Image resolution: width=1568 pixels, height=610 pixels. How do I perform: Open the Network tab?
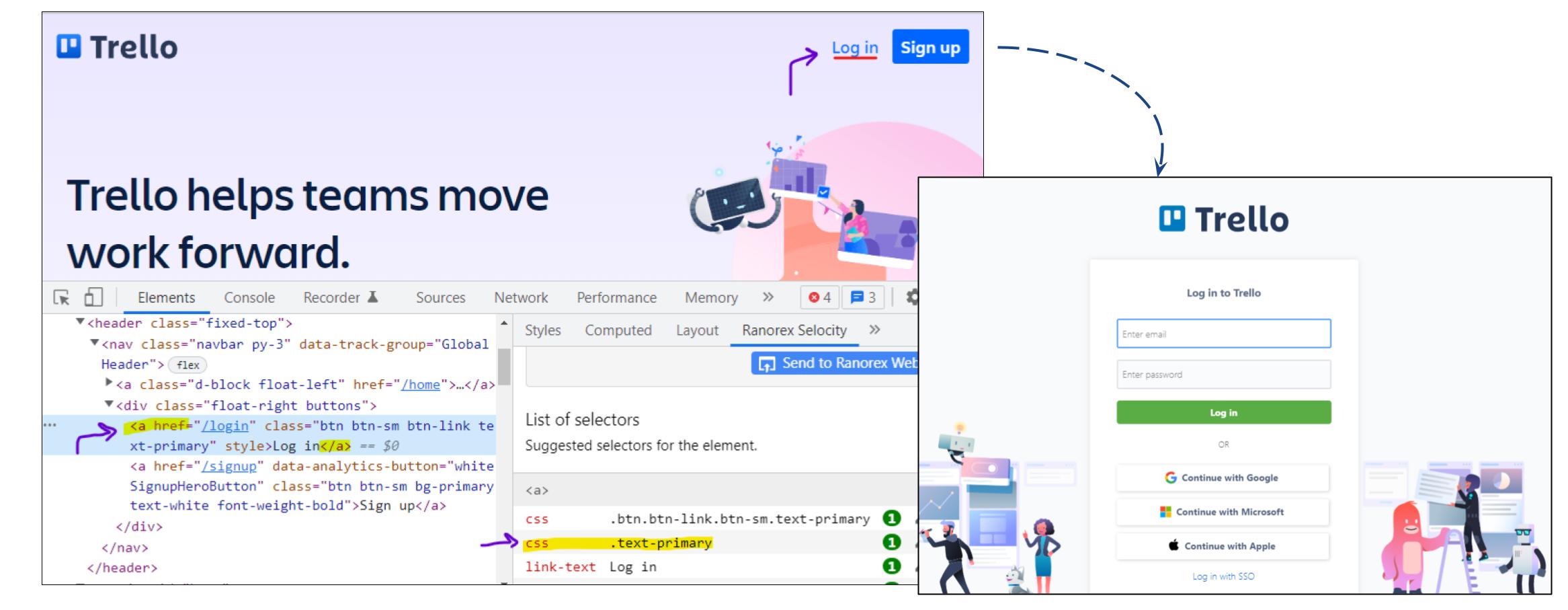tap(521, 297)
